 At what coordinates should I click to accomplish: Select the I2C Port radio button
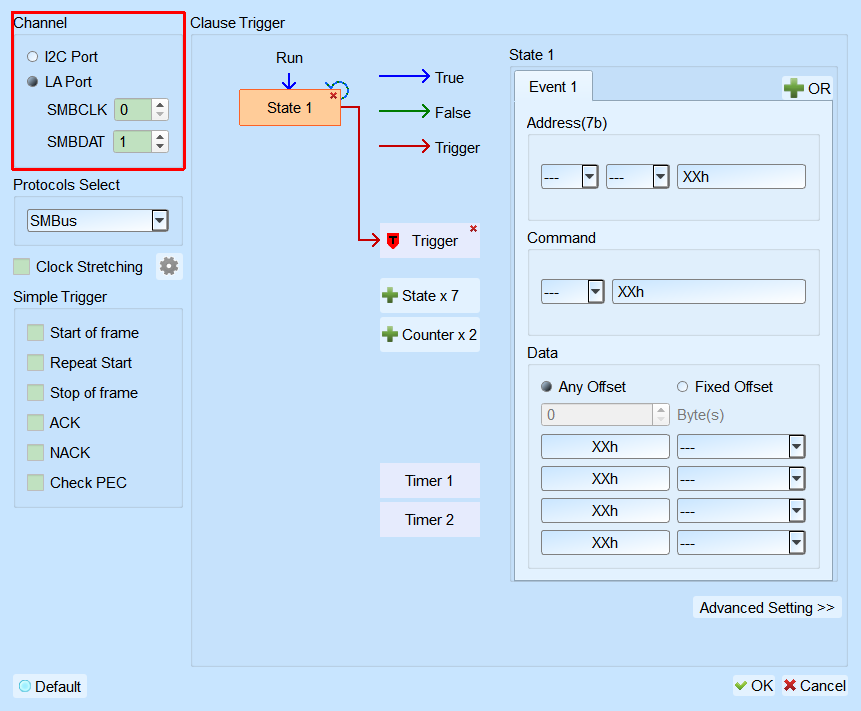(x=32, y=57)
